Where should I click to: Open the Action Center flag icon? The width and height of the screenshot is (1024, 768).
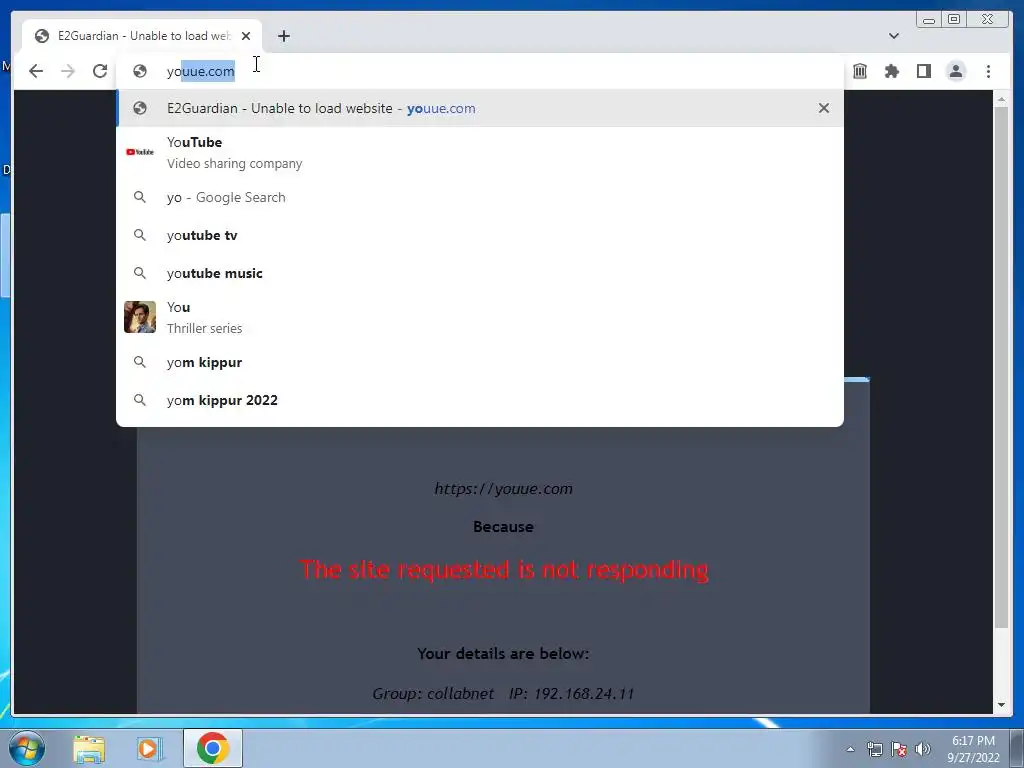click(x=899, y=749)
